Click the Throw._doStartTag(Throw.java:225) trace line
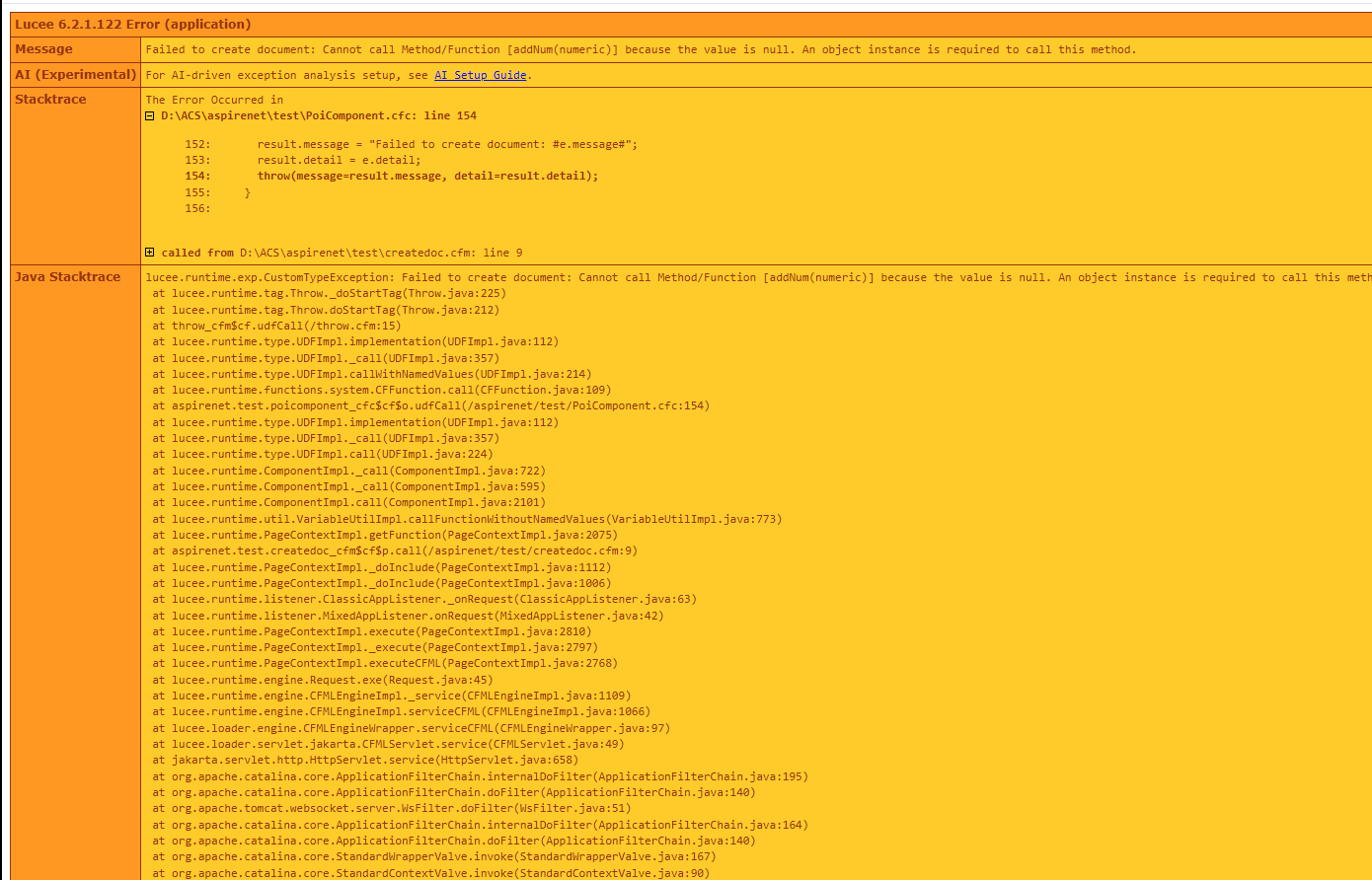 pos(330,294)
